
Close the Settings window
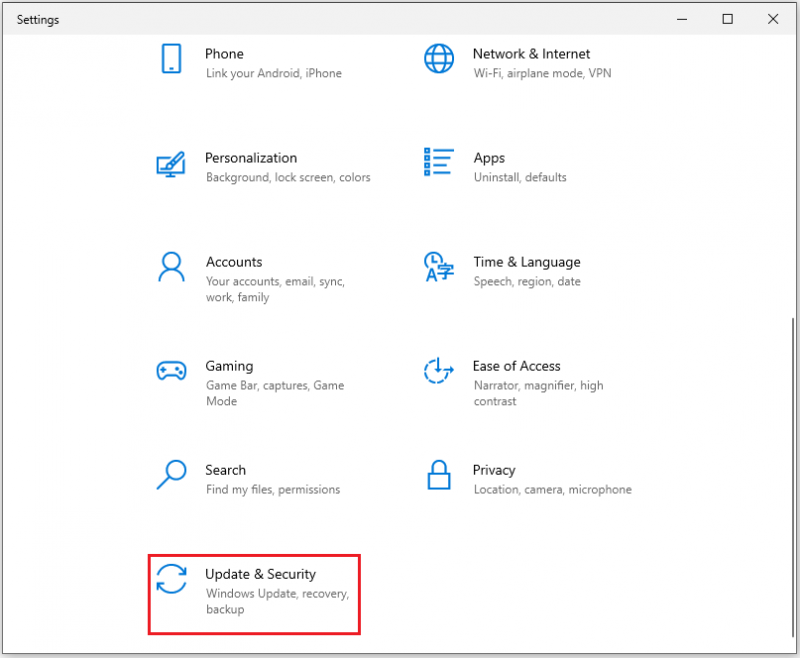click(x=773, y=19)
